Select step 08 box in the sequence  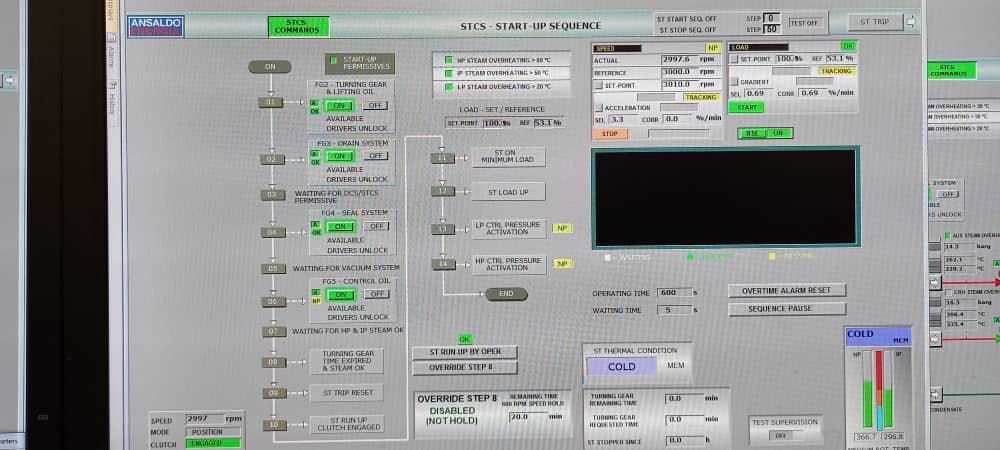click(274, 362)
